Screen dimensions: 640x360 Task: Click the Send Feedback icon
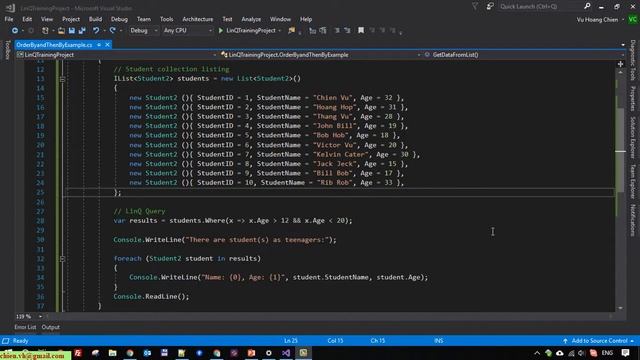pyautogui.click(x=490, y=7)
